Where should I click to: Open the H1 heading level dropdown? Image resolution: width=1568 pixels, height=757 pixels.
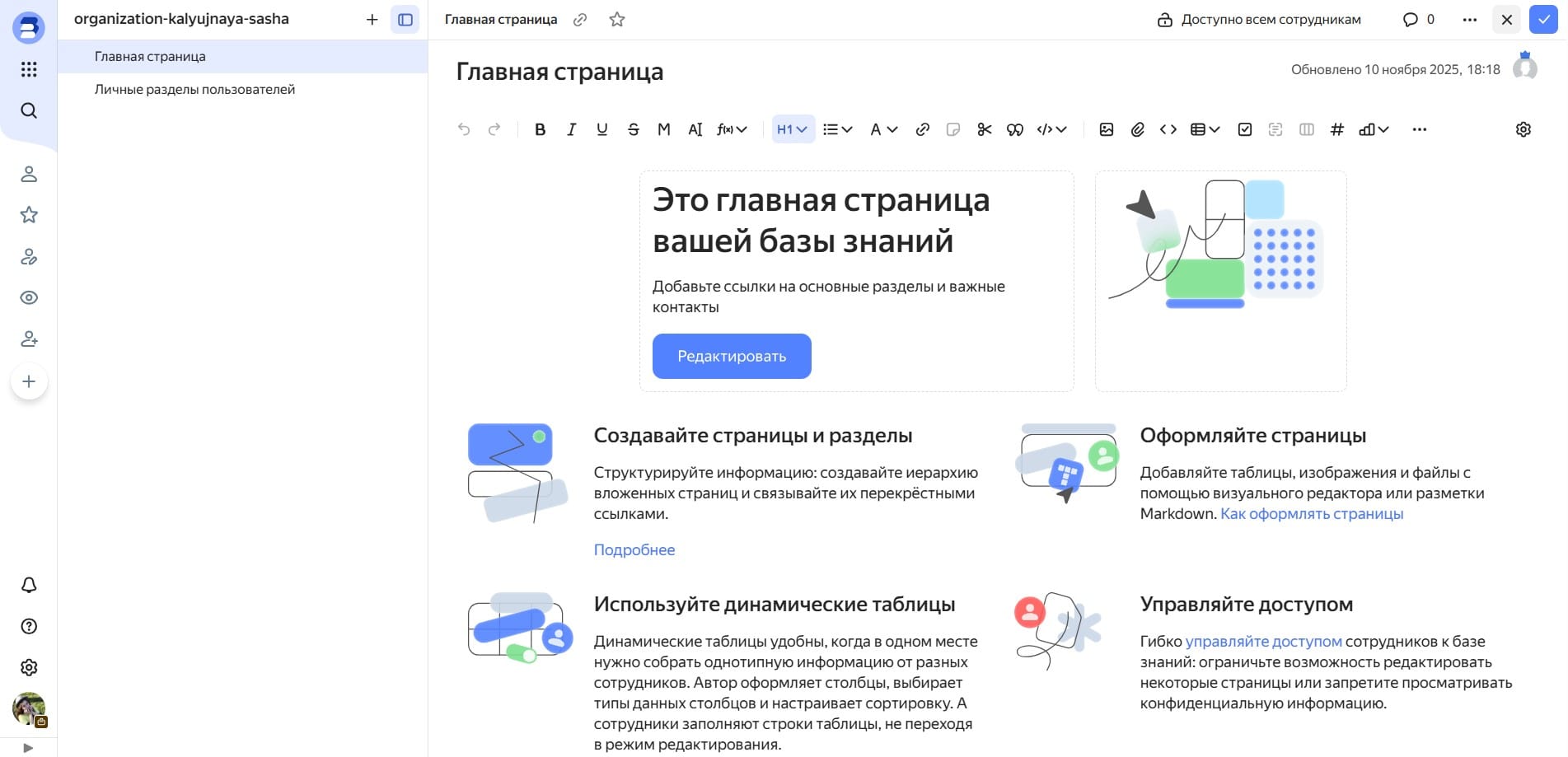(793, 129)
